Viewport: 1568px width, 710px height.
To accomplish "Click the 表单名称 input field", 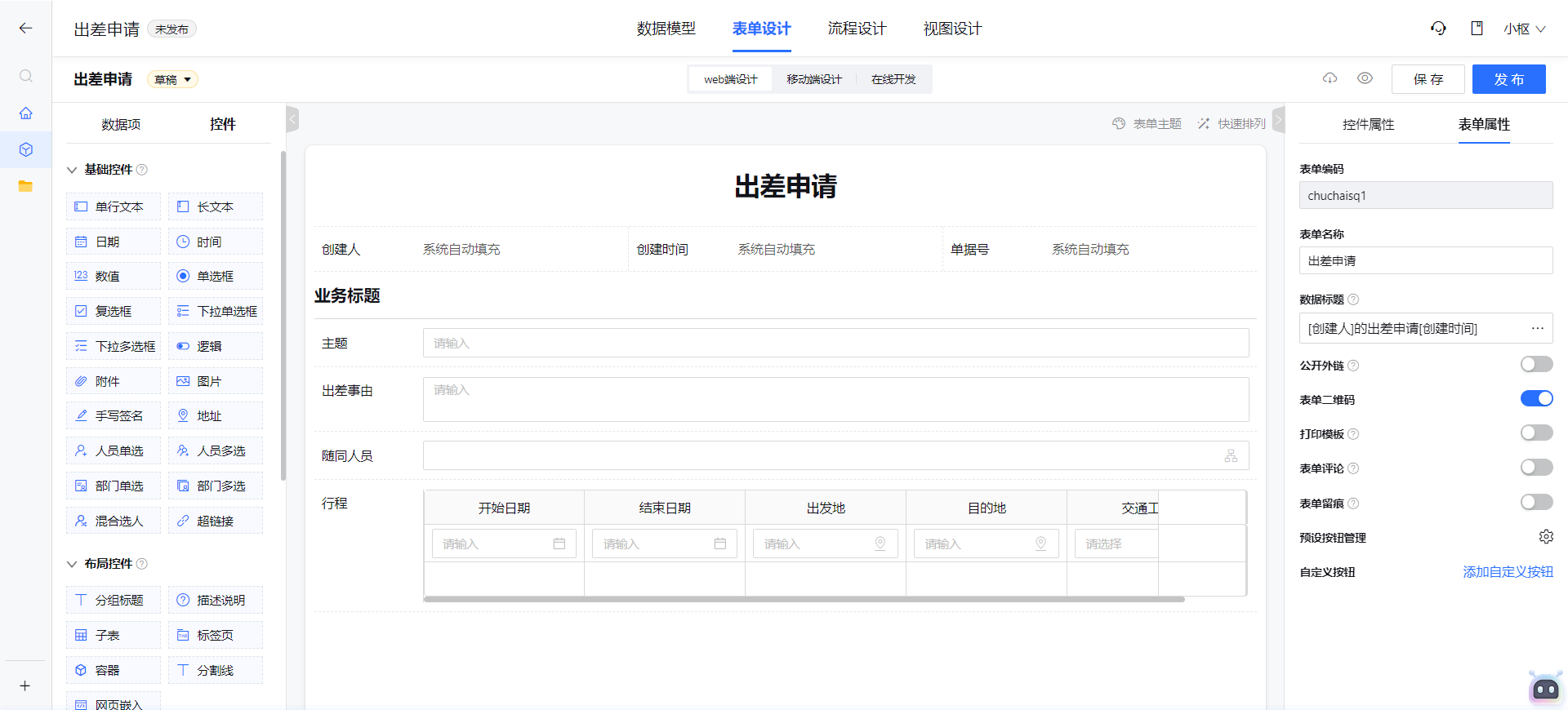I will point(1426,260).
